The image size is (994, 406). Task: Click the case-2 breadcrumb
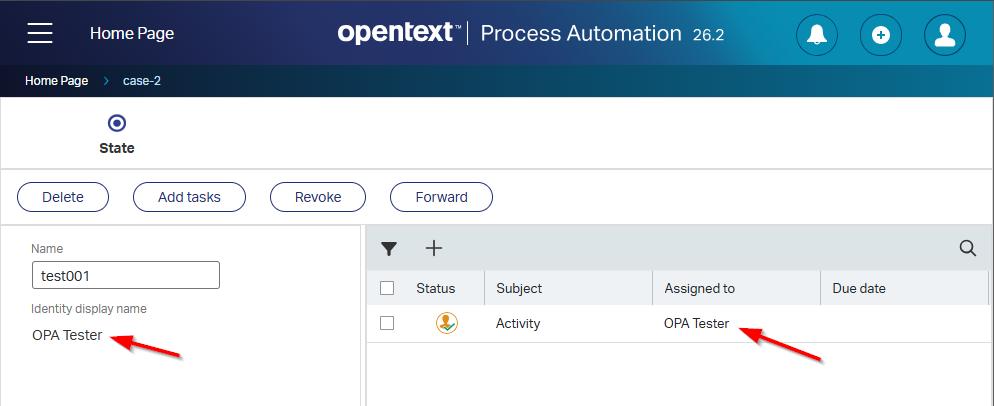tap(142, 81)
